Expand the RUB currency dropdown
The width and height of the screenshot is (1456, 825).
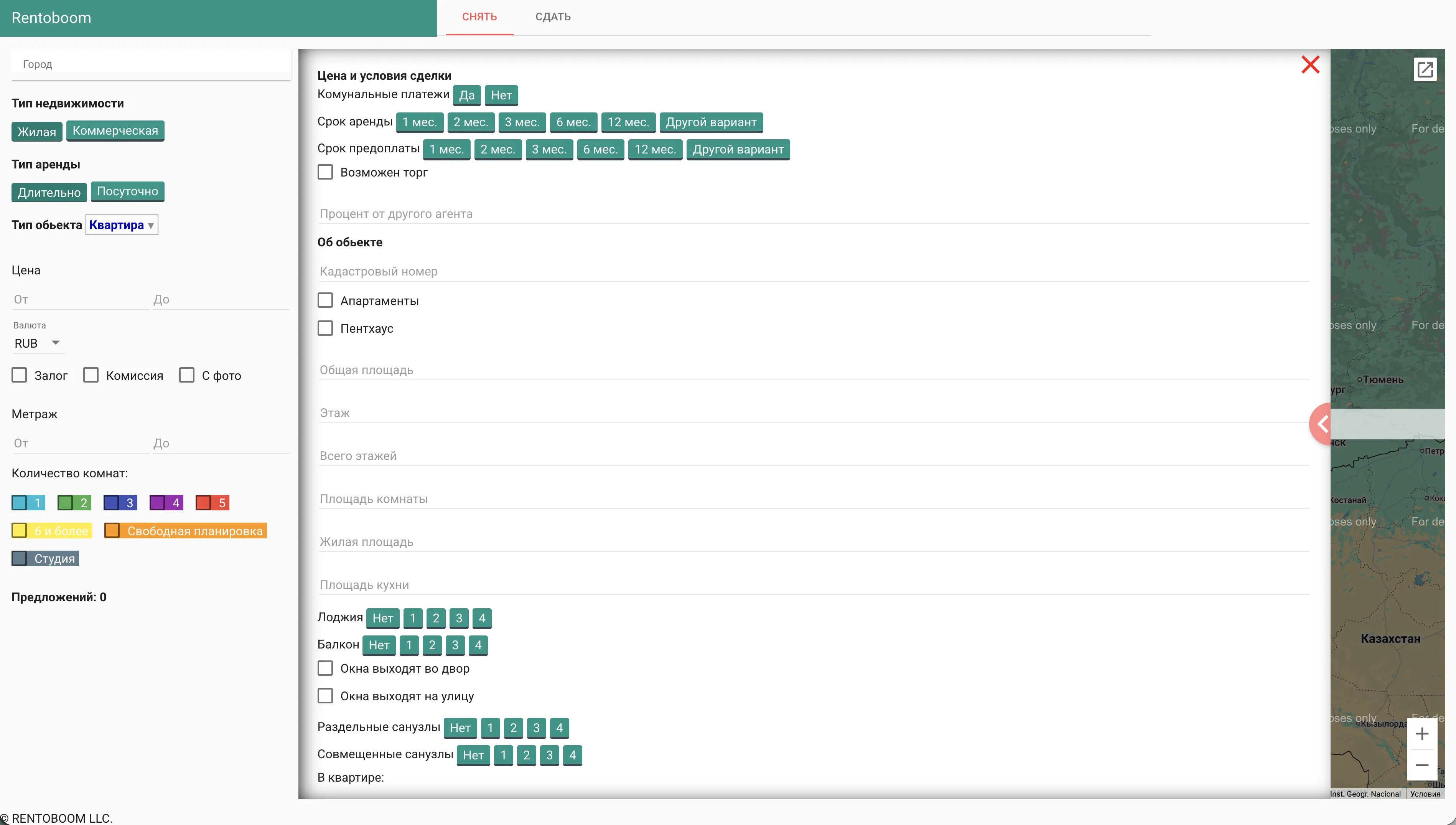click(x=37, y=343)
